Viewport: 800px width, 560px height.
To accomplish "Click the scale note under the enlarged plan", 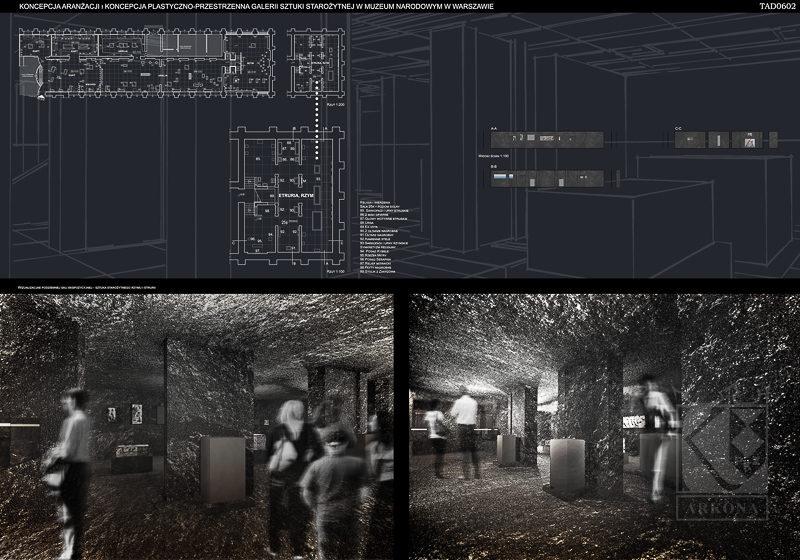I will tap(336, 272).
